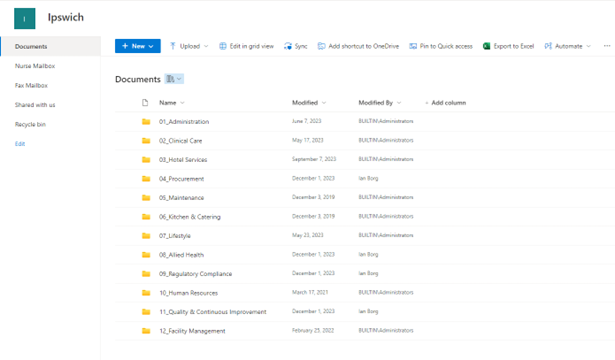Click Ian Borg in the 08_Allied Health row

tap(368, 254)
